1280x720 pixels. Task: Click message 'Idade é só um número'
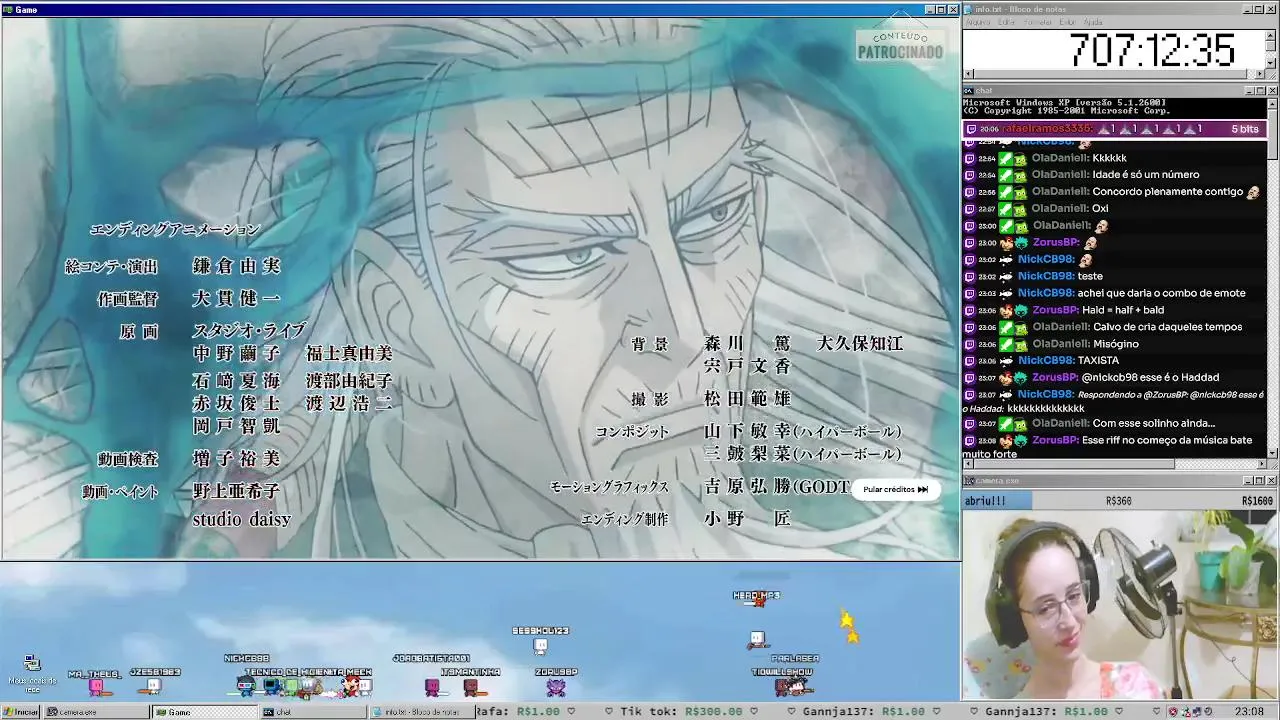pyautogui.click(x=1146, y=175)
